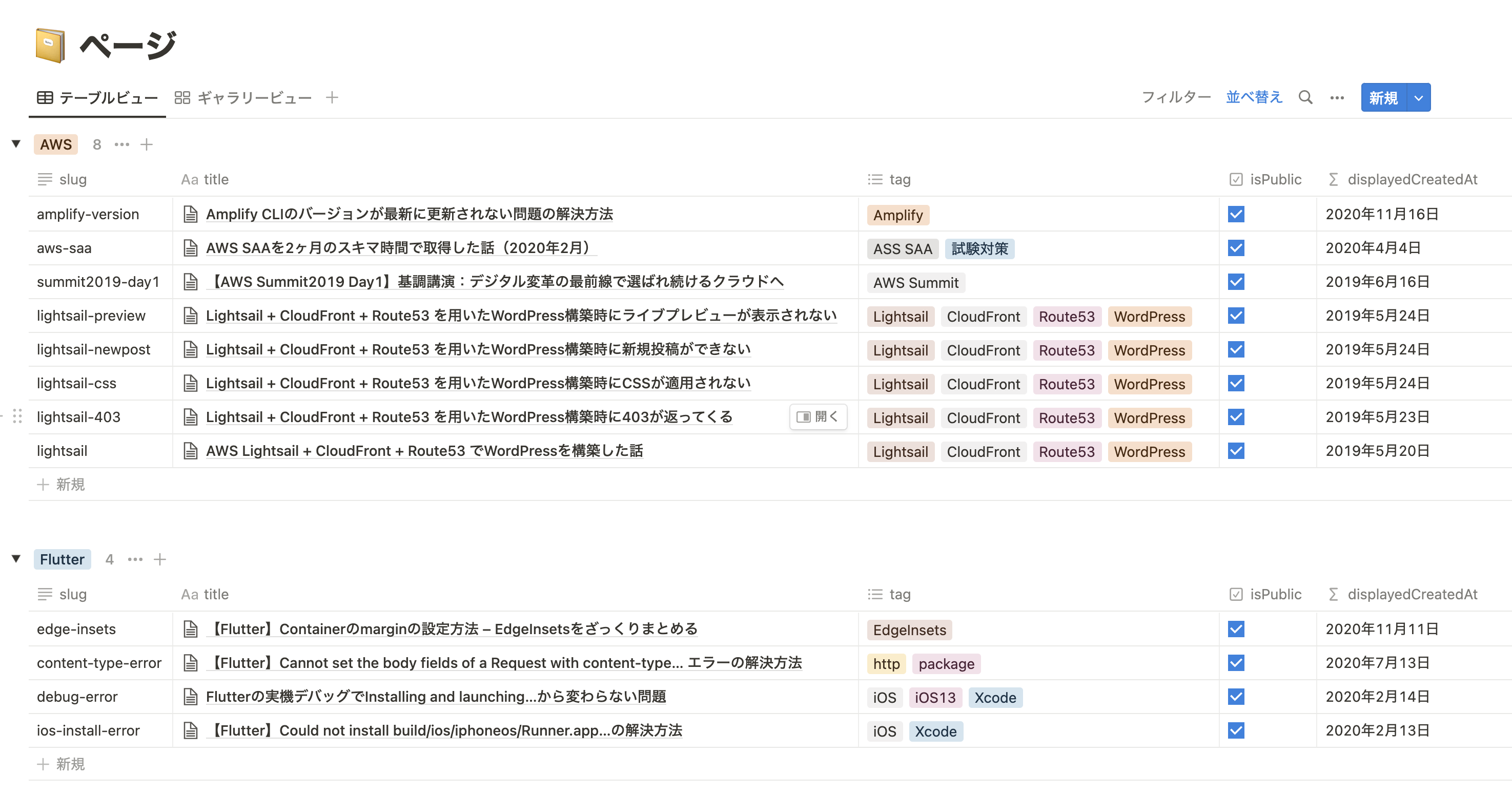1512x796 pixels.
Task: Add new row under AWS table
Action: click(61, 485)
